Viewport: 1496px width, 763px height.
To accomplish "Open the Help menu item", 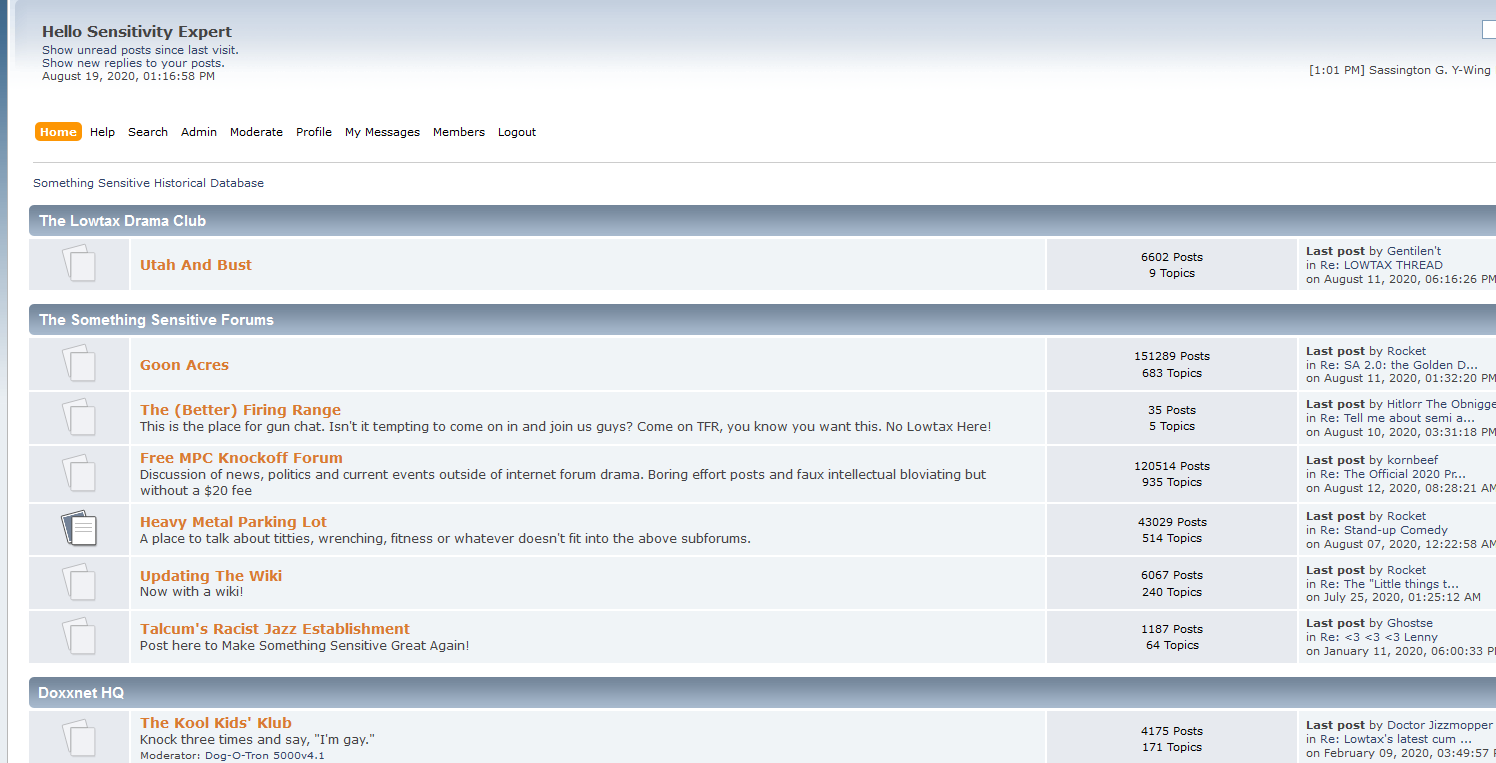I will pos(102,132).
